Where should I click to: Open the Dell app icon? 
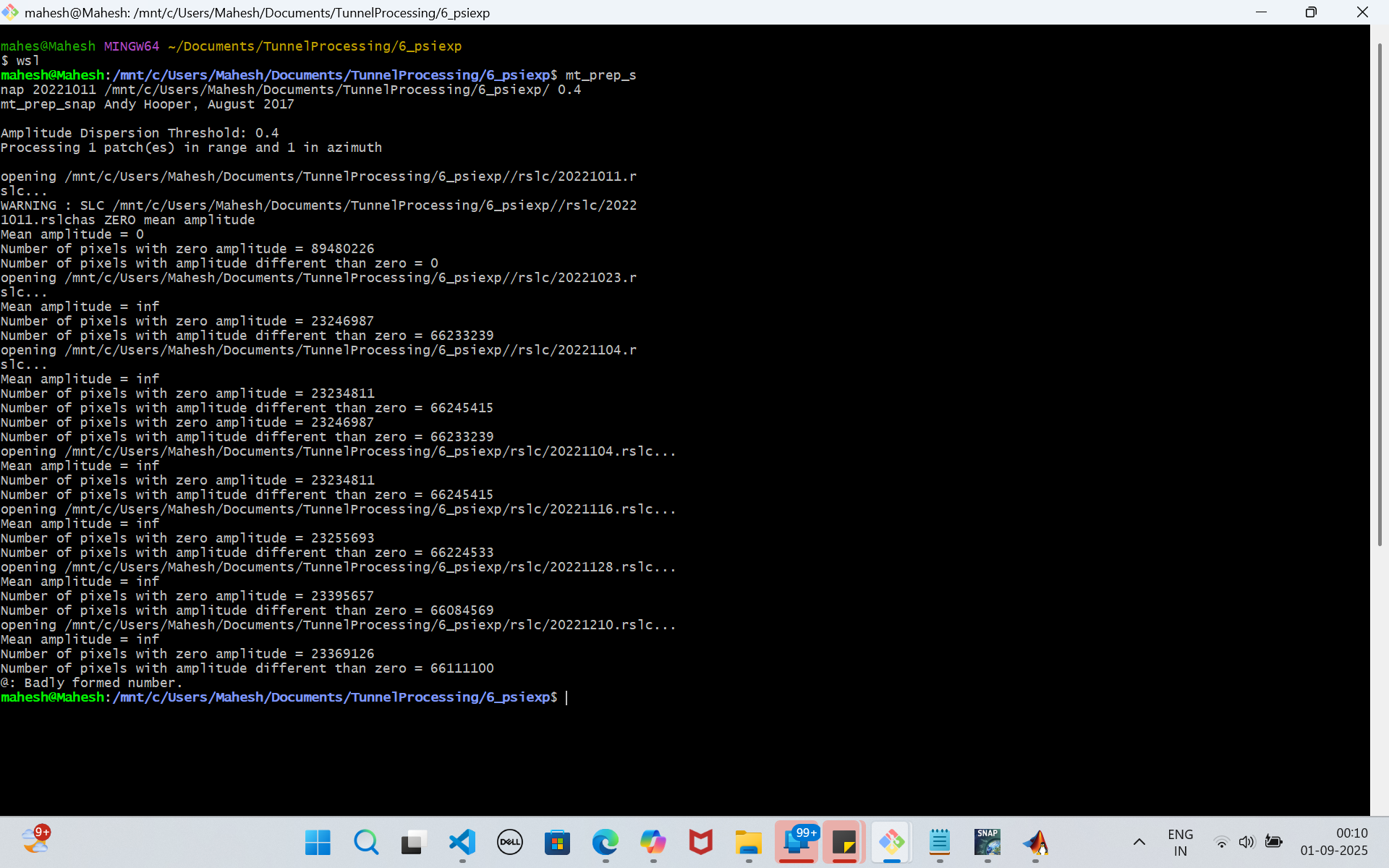click(x=510, y=842)
